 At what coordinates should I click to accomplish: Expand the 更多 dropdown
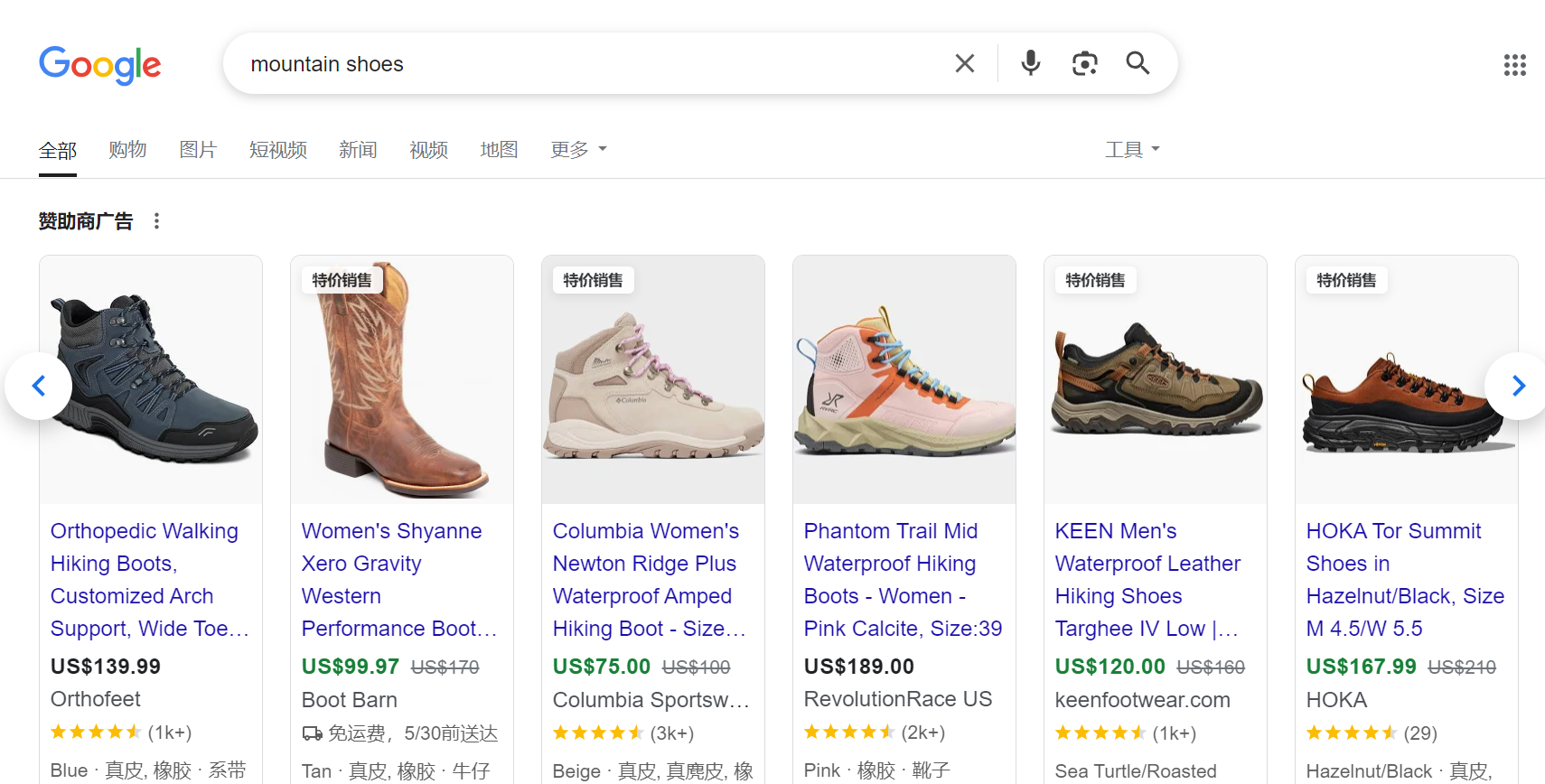578,150
